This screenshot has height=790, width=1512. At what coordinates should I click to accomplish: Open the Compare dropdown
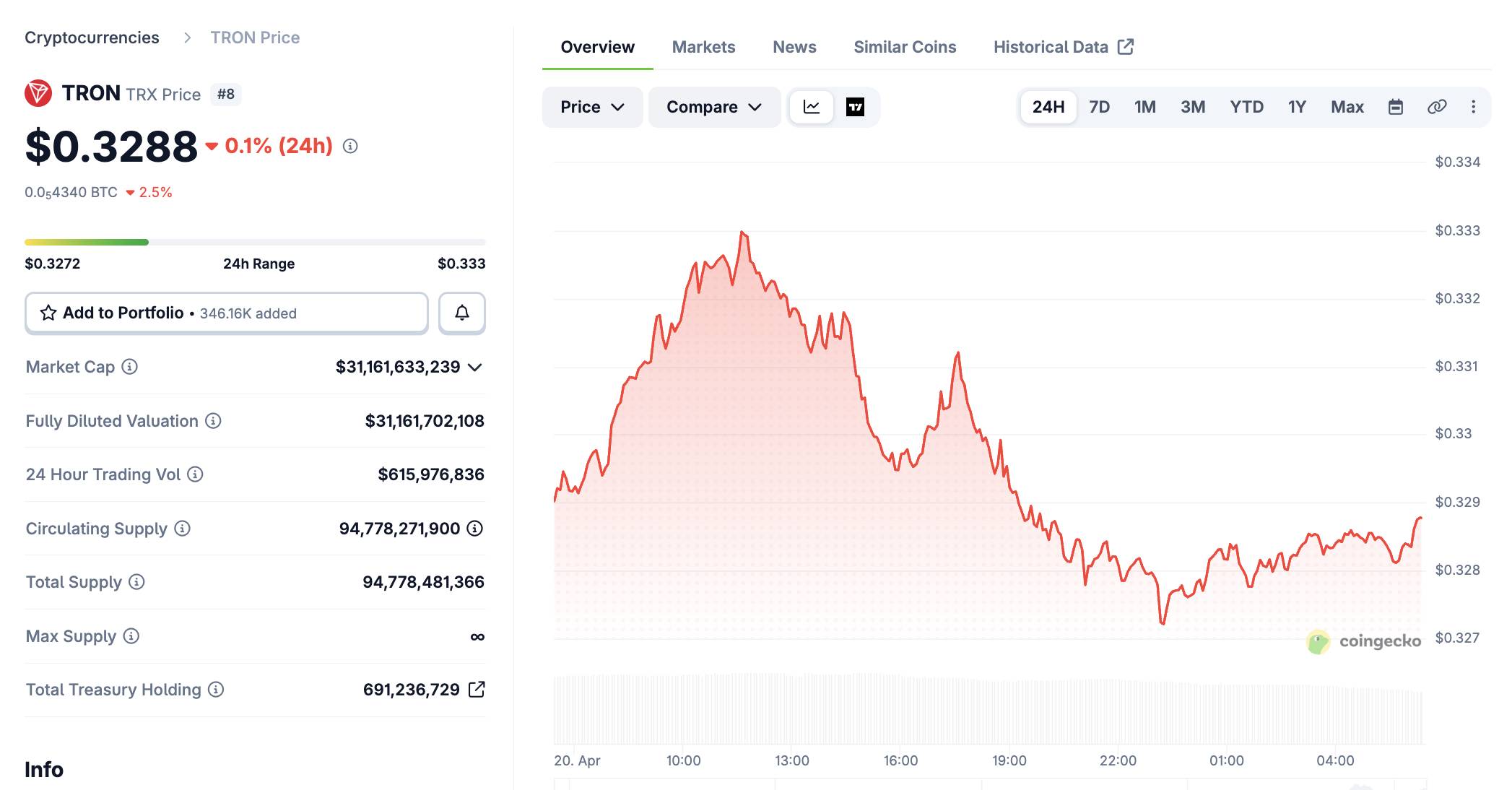click(x=713, y=107)
